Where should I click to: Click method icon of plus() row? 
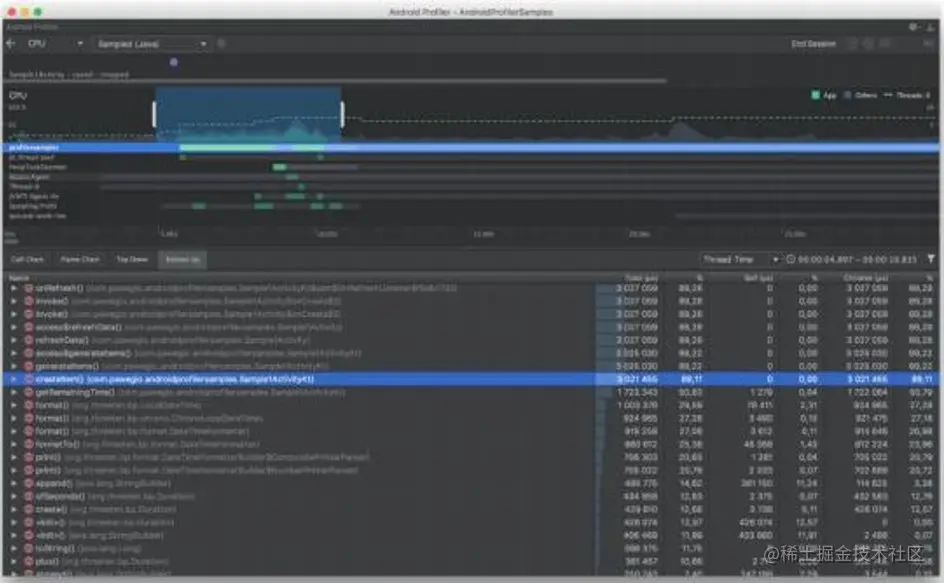pos(28,562)
